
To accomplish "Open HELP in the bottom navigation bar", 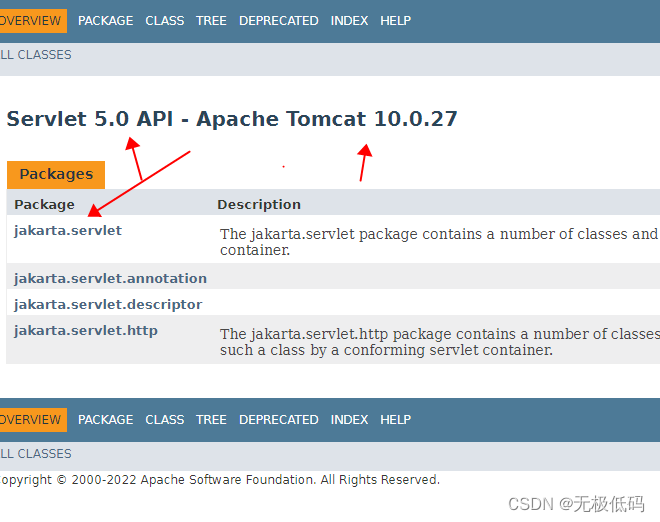I will coord(396,420).
